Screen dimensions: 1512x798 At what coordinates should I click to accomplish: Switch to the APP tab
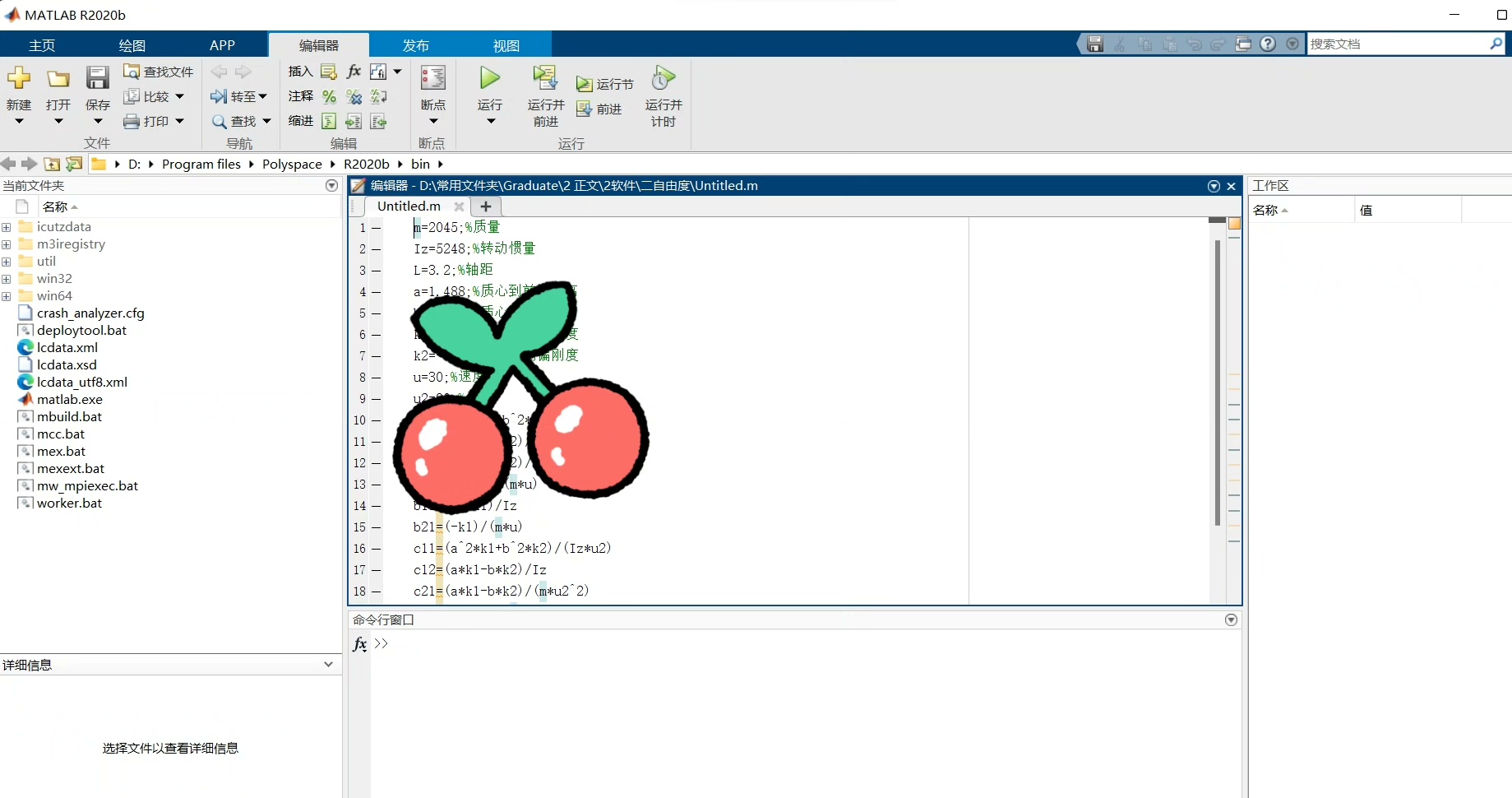222,45
